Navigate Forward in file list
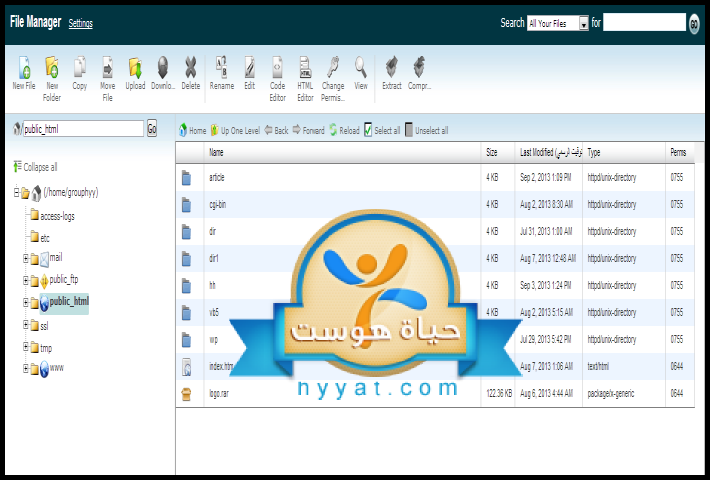 pyautogui.click(x=309, y=130)
